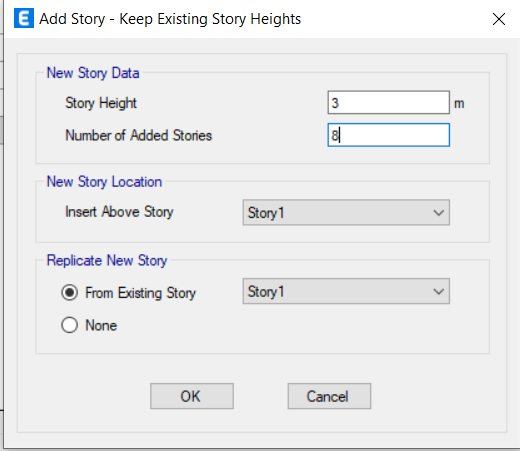Close the Add Story dialog
The width and height of the screenshot is (520, 451).
click(x=499, y=19)
